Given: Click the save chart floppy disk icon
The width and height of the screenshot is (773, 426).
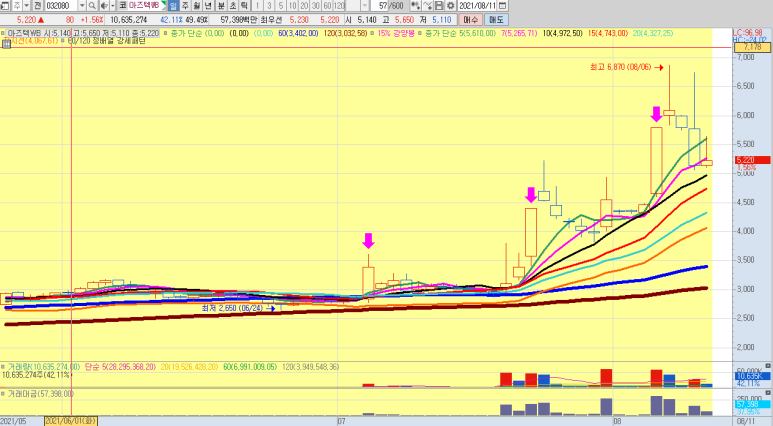Looking at the screenshot, I should click(x=439, y=6).
